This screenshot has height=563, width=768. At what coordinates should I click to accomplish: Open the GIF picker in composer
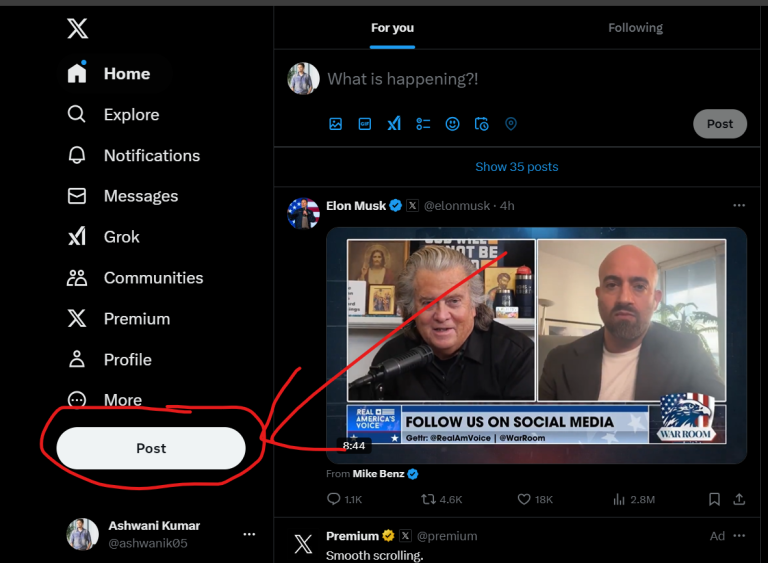(x=365, y=124)
